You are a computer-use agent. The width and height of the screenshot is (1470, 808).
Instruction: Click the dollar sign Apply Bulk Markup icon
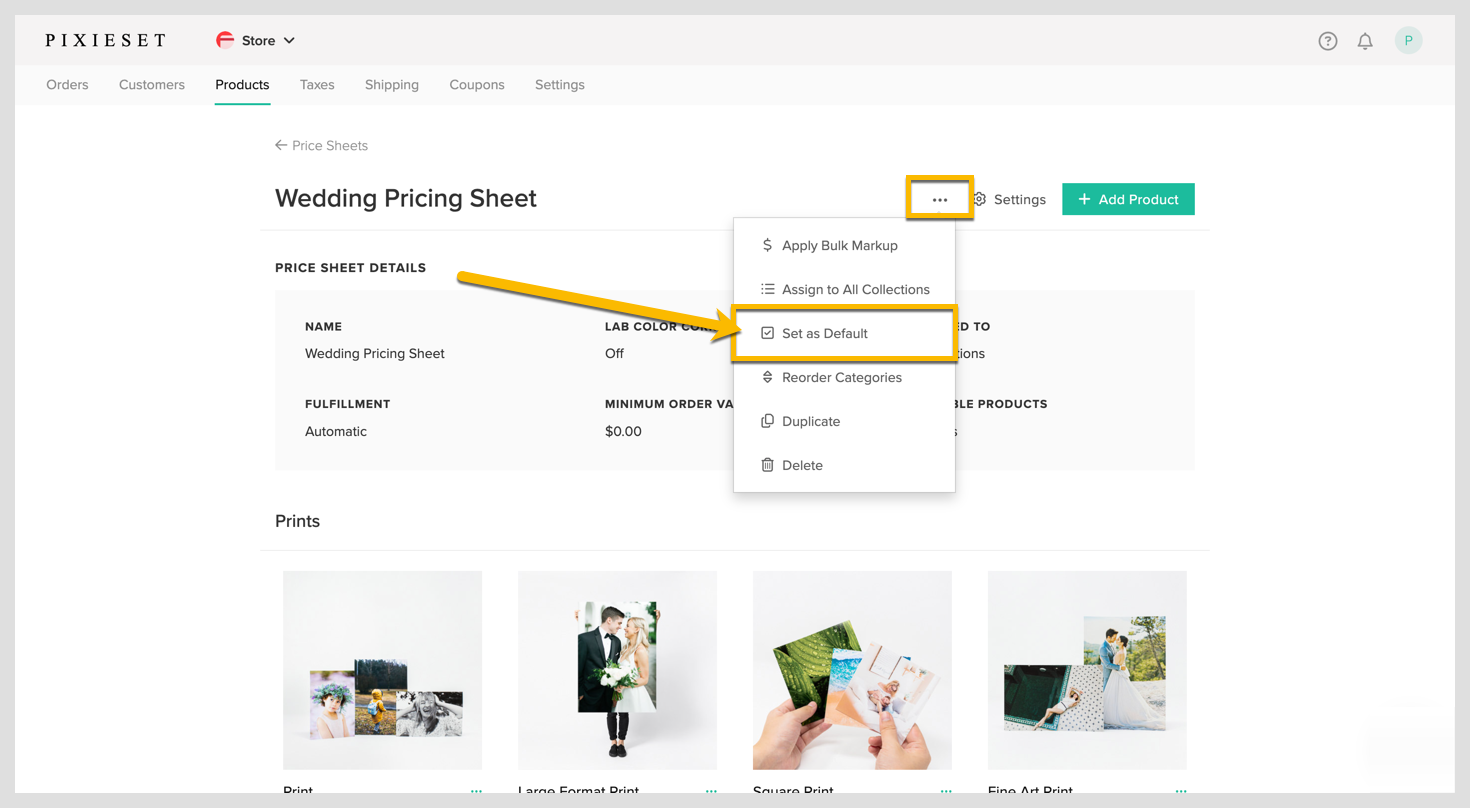[x=767, y=245]
